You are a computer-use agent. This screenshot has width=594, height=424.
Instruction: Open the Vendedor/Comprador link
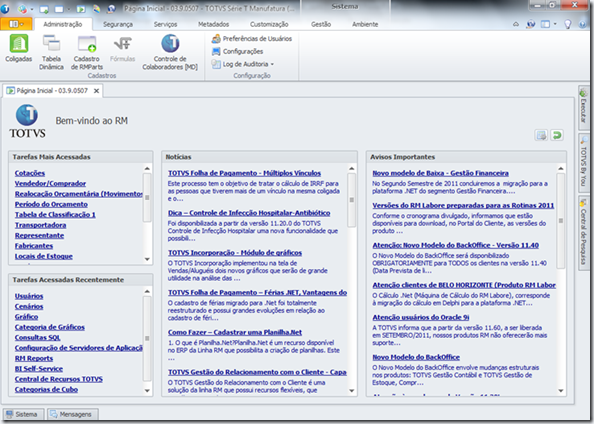50,183
